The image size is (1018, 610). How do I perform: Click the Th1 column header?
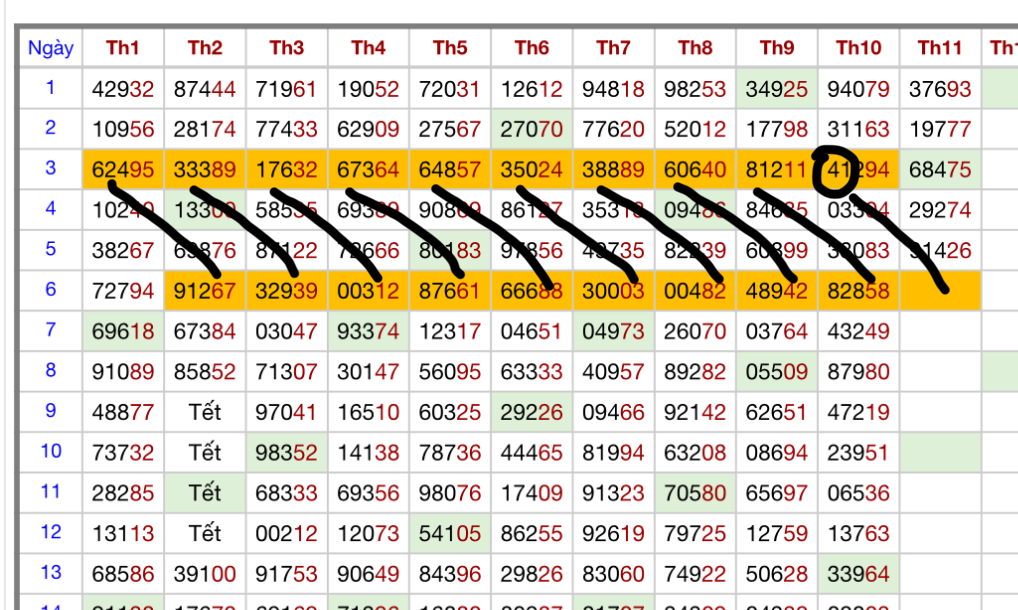click(x=123, y=48)
